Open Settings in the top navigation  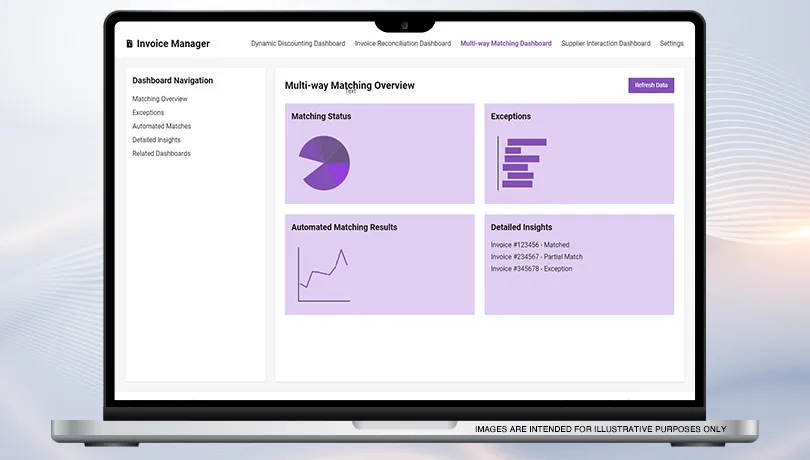(672, 44)
